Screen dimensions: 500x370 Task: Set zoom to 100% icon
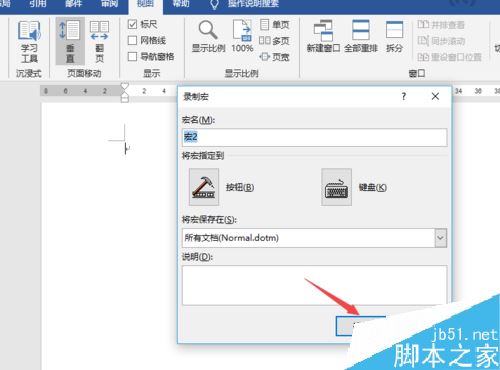[x=242, y=37]
